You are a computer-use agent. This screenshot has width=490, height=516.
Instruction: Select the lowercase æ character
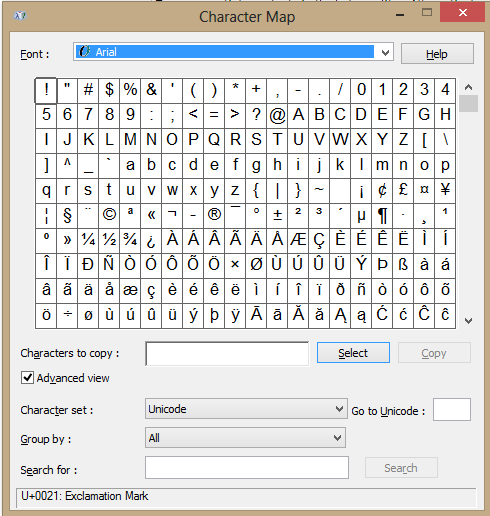[x=130, y=290]
